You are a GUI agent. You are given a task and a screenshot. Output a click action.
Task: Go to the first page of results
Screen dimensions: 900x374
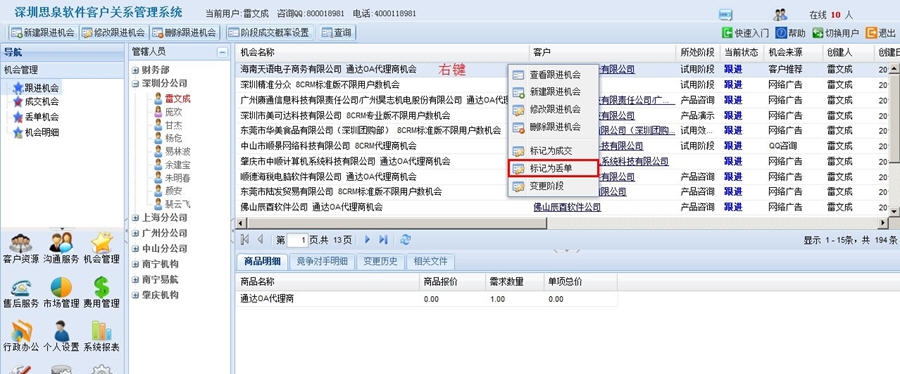click(245, 240)
